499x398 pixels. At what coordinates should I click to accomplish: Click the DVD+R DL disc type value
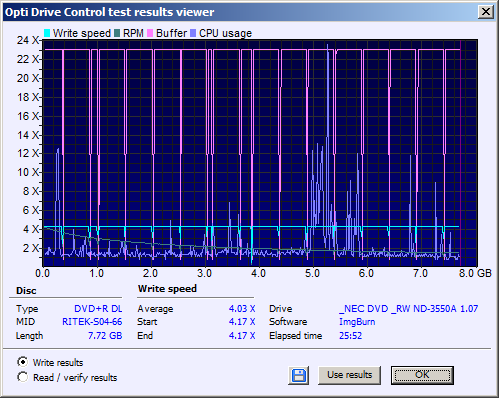(x=98, y=309)
